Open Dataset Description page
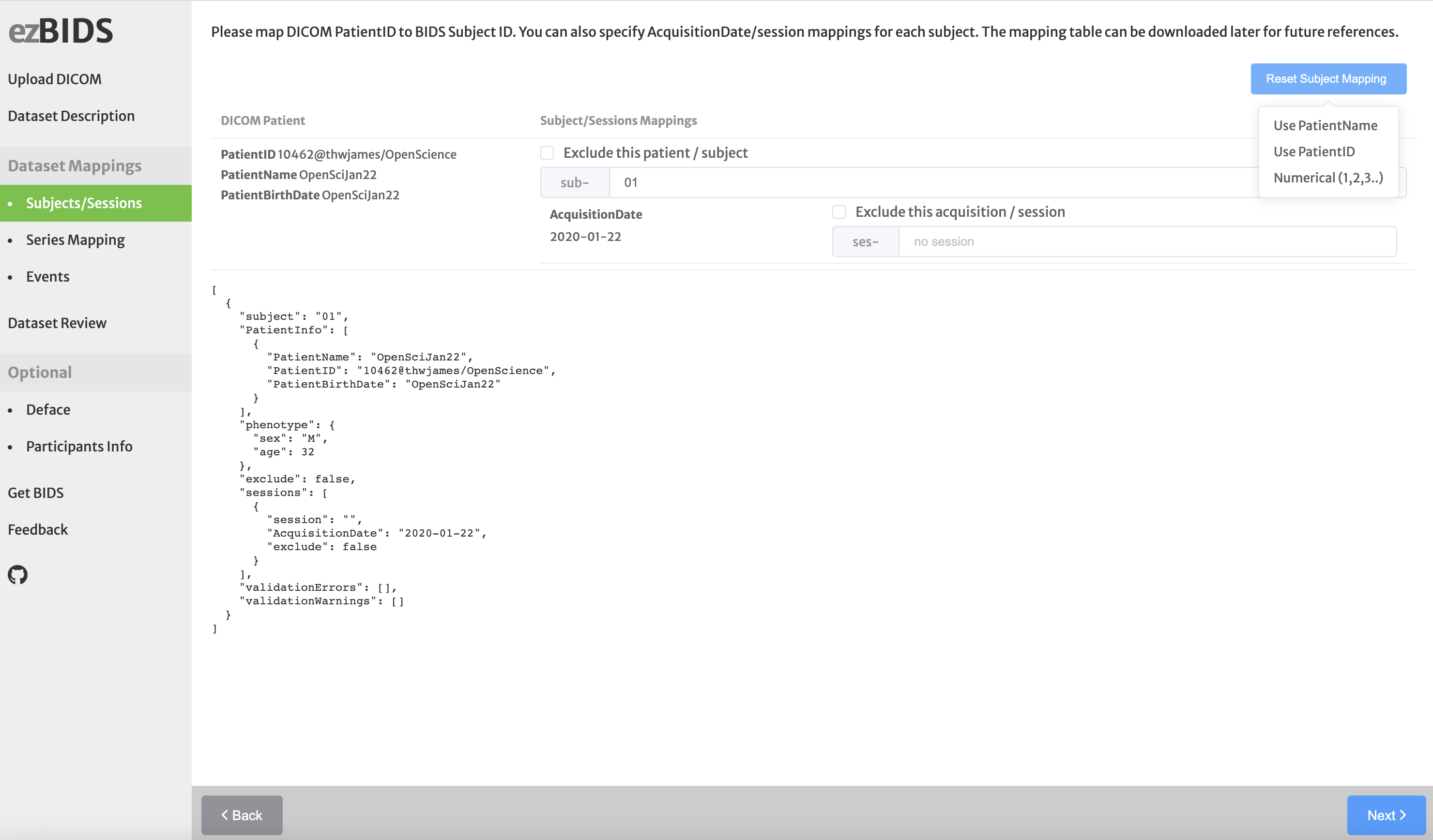 [71, 116]
